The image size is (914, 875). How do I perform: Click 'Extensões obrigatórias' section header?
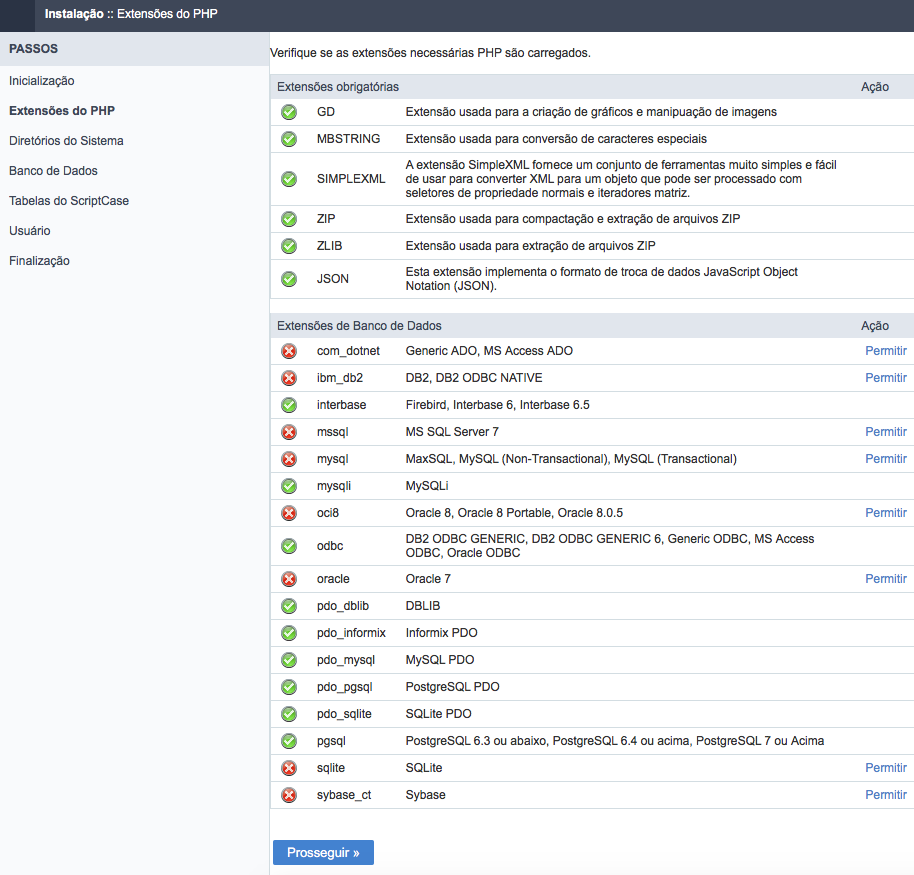pos(338,87)
